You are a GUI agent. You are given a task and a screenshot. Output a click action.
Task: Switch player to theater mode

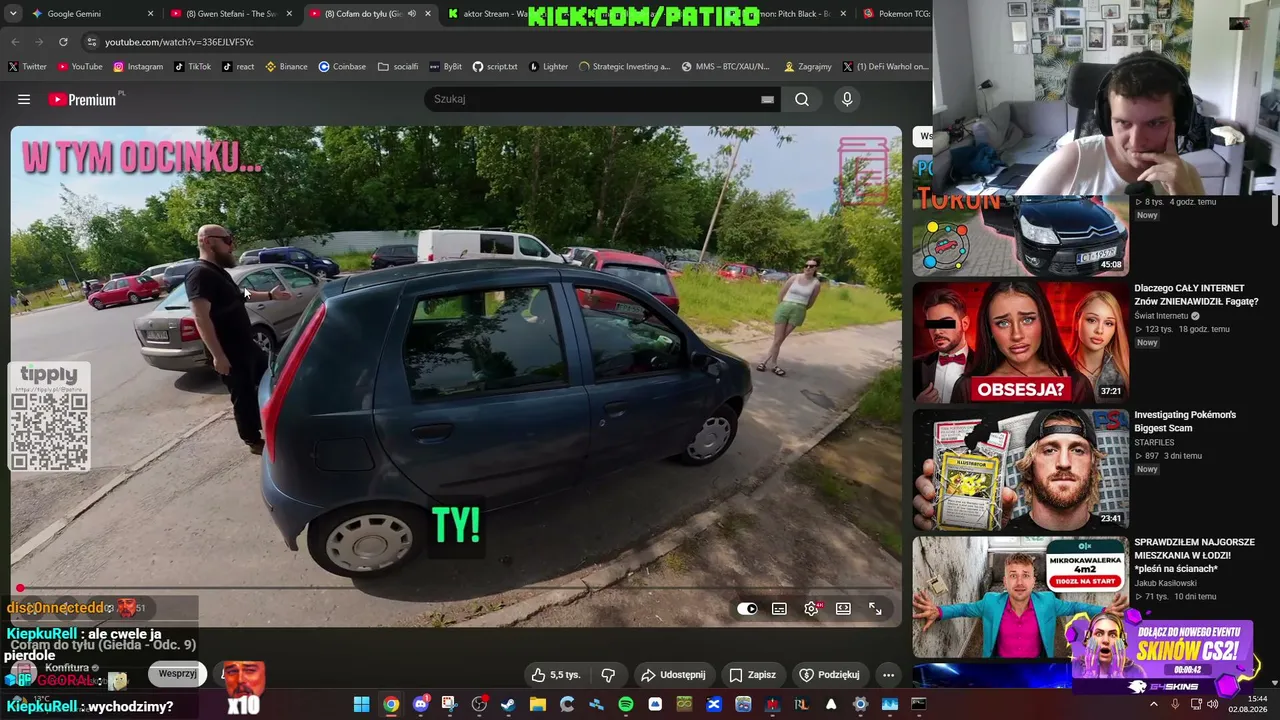pyautogui.click(x=843, y=608)
